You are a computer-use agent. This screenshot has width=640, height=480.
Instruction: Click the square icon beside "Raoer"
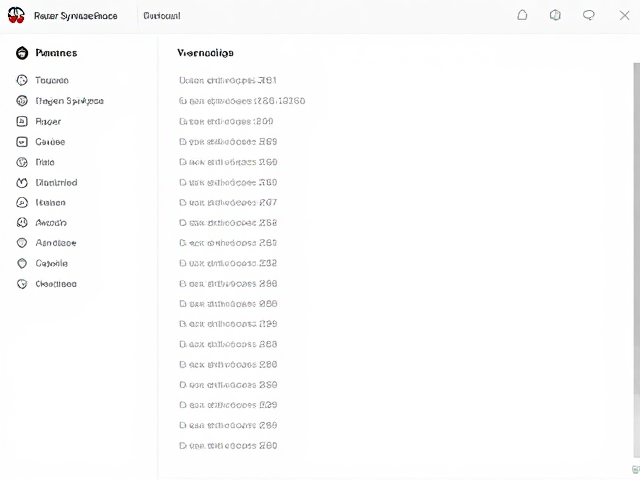tap(22, 121)
